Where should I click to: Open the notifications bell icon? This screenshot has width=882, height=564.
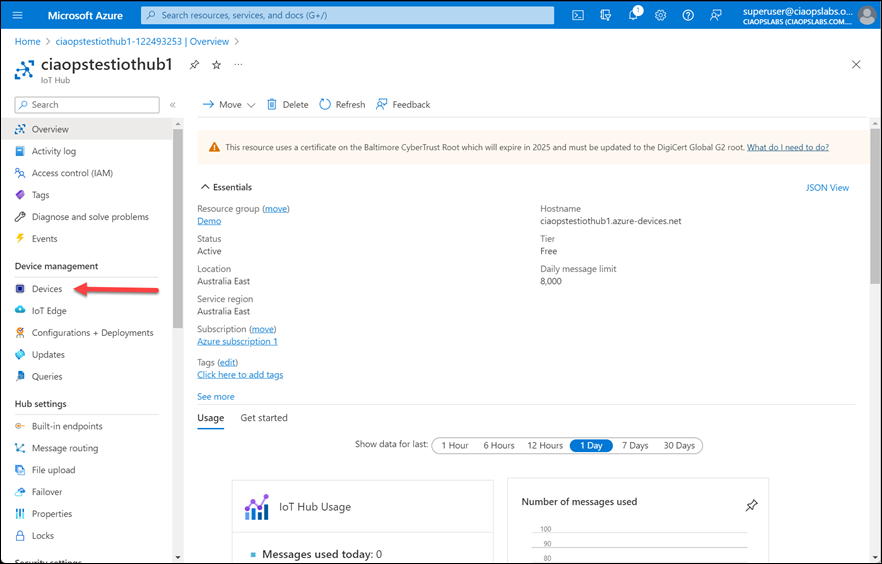coord(634,15)
